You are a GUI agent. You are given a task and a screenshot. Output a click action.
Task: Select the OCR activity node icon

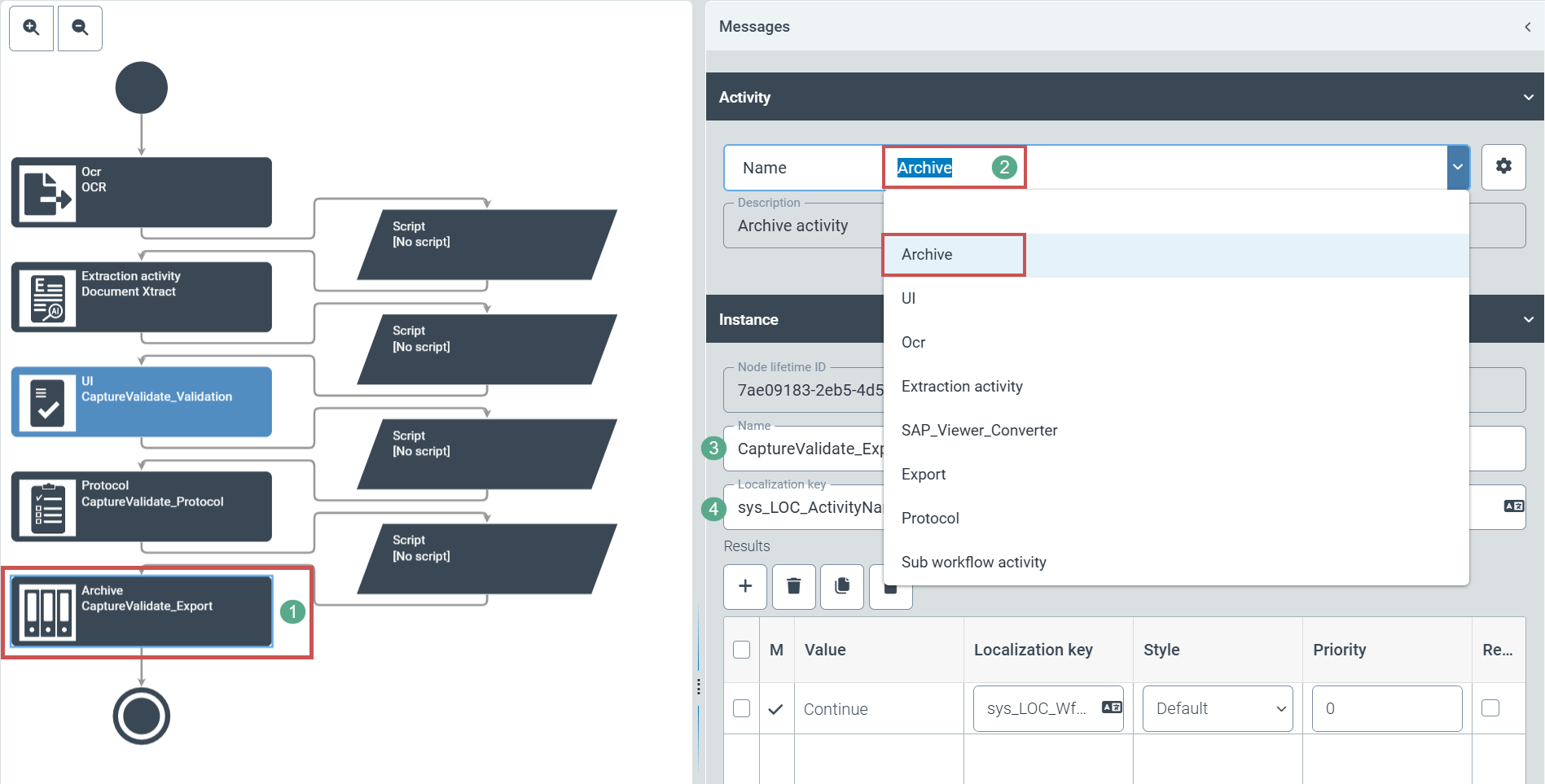click(47, 193)
